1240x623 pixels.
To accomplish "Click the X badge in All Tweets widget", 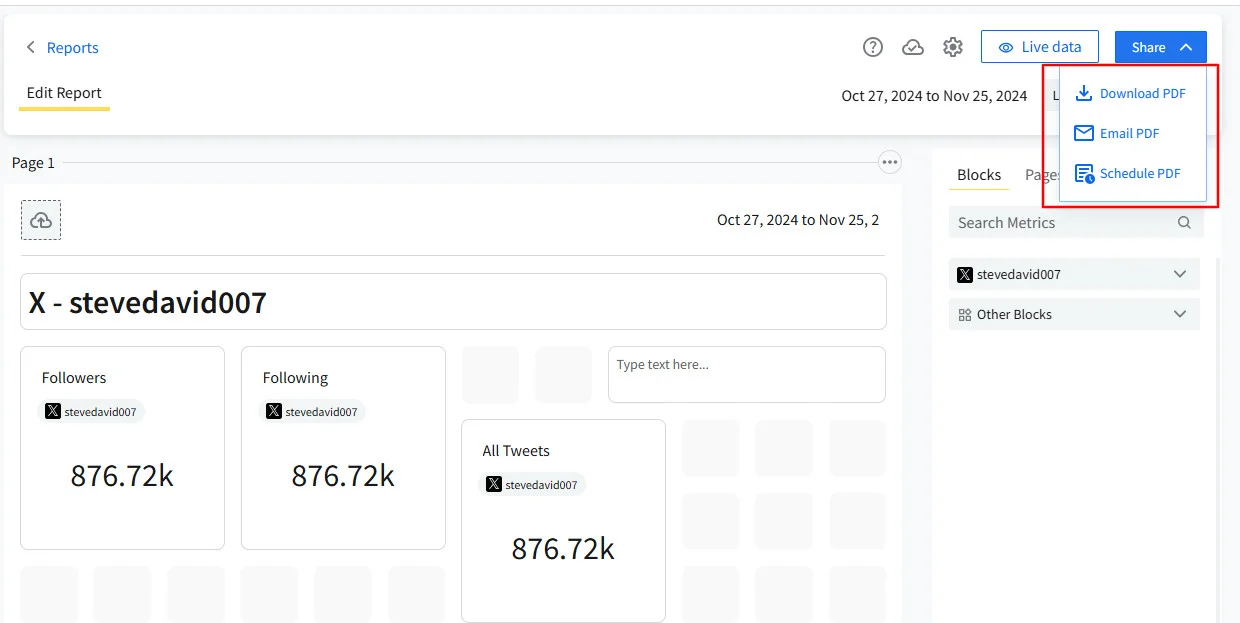I will tap(492, 484).
